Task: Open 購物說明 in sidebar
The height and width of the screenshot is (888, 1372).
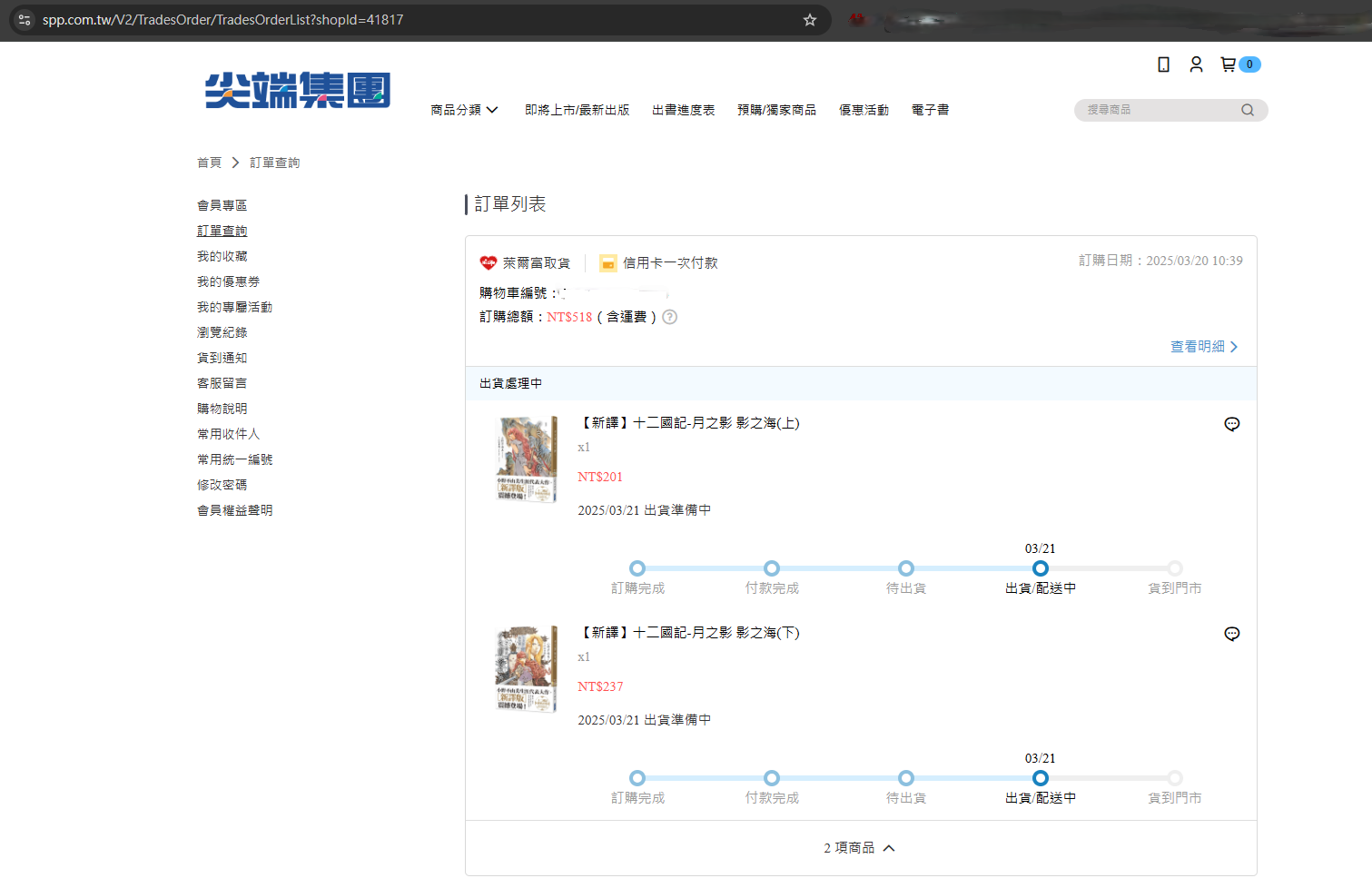Action: 222,409
